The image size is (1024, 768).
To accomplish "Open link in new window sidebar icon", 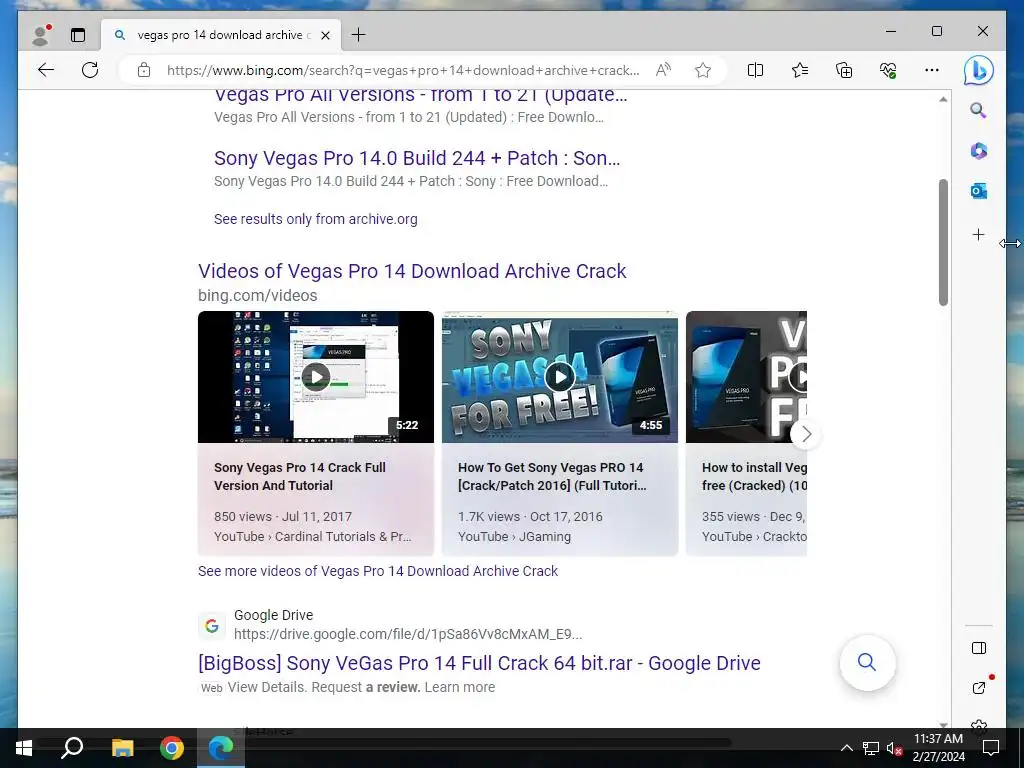I will pos(979,687).
